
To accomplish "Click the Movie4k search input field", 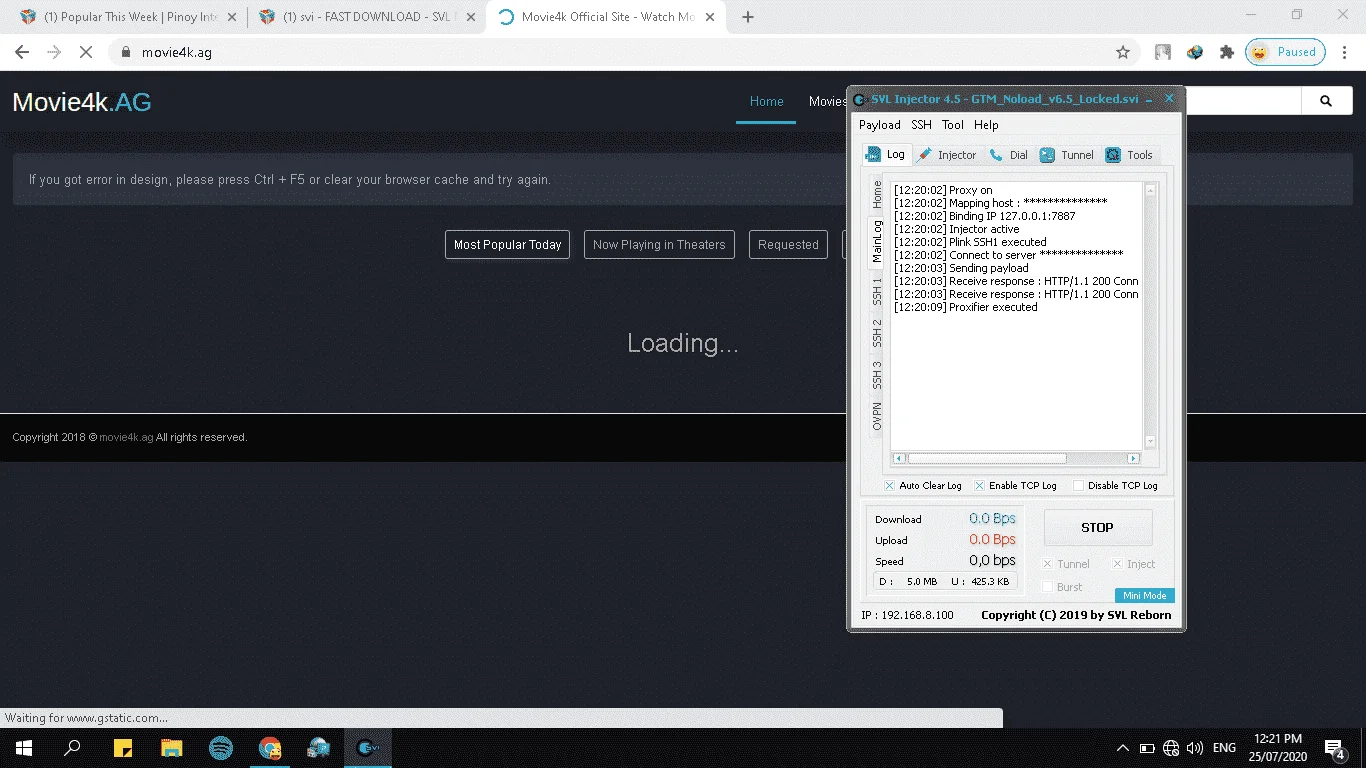I will (1243, 101).
